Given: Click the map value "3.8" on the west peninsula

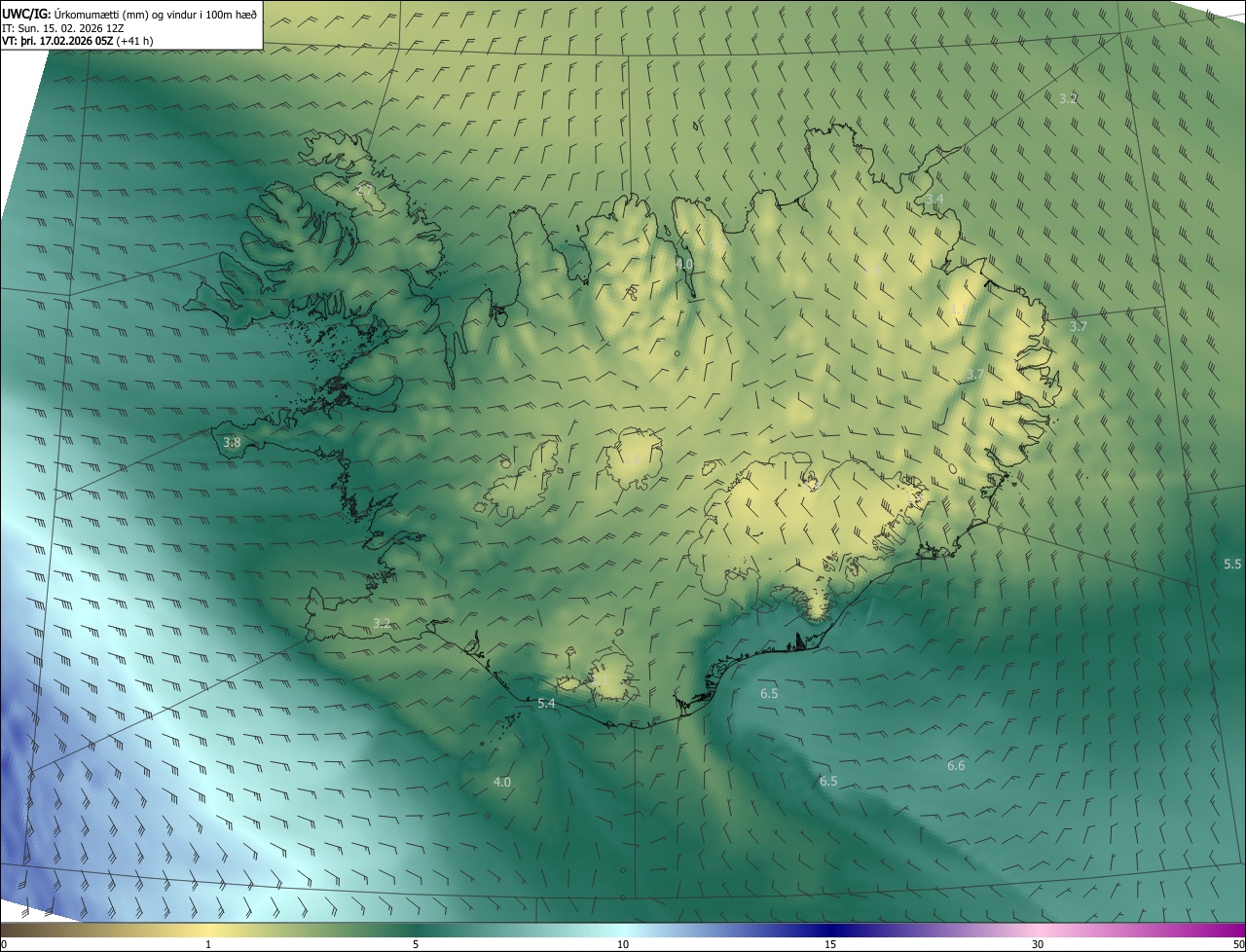Looking at the screenshot, I should (232, 442).
